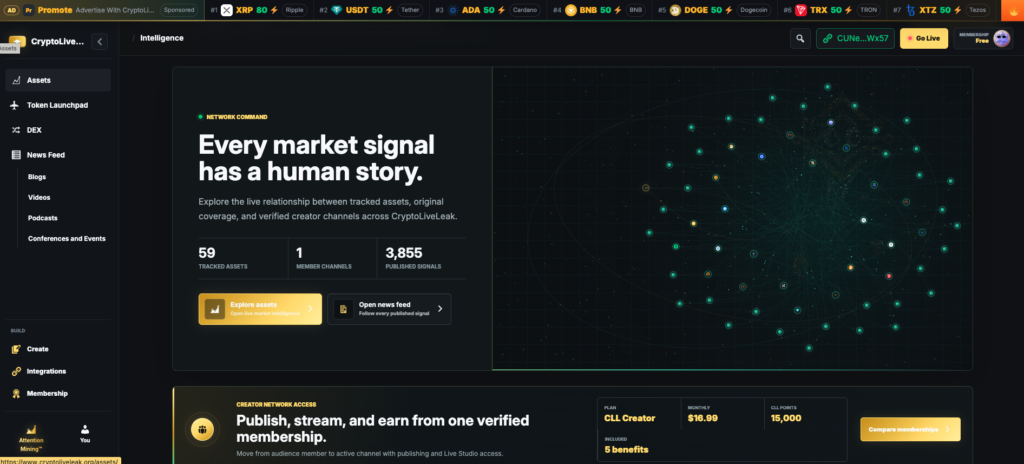Select Videos under News Feed
The width and height of the screenshot is (1024, 464).
pyautogui.click(x=39, y=197)
